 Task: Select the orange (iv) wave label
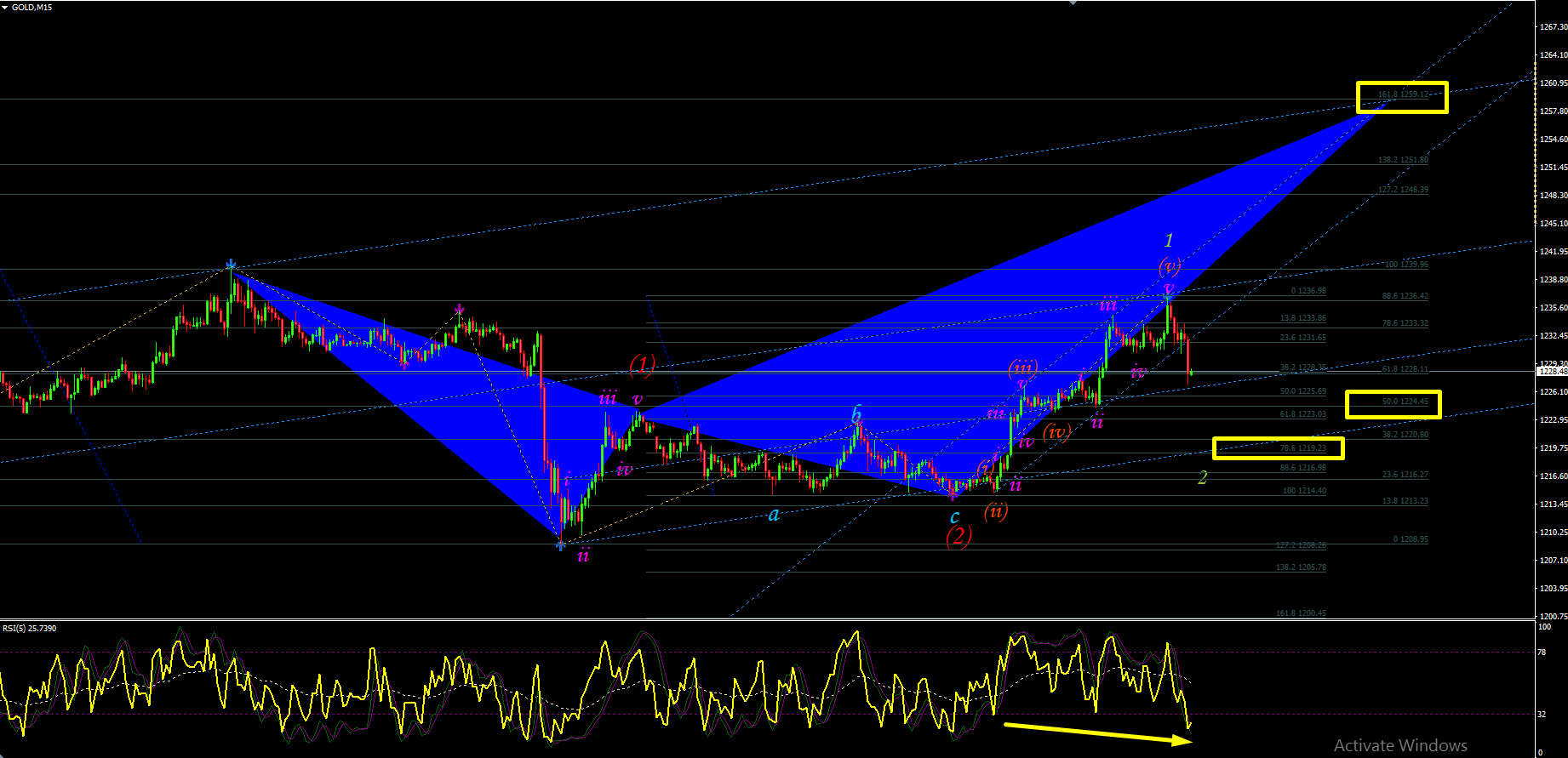[1056, 432]
